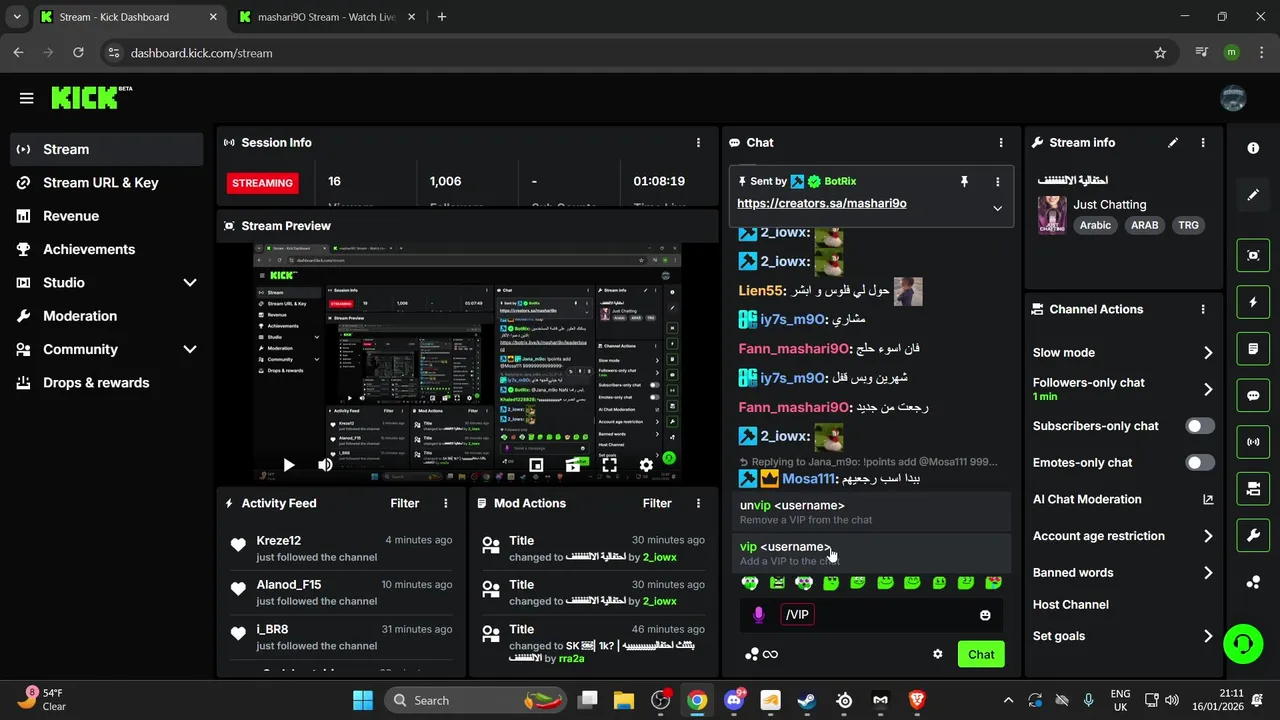The width and height of the screenshot is (1280, 720).
Task: Click the info icon in the right sidebar
Action: point(1253,148)
